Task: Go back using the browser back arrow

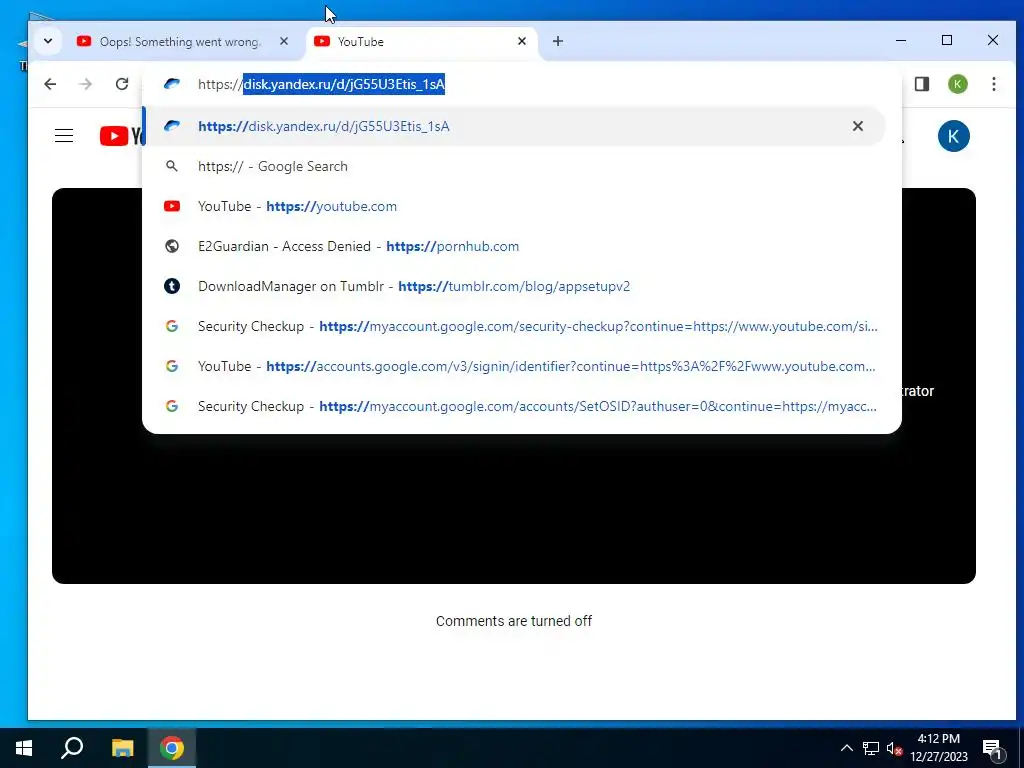Action: (x=50, y=84)
